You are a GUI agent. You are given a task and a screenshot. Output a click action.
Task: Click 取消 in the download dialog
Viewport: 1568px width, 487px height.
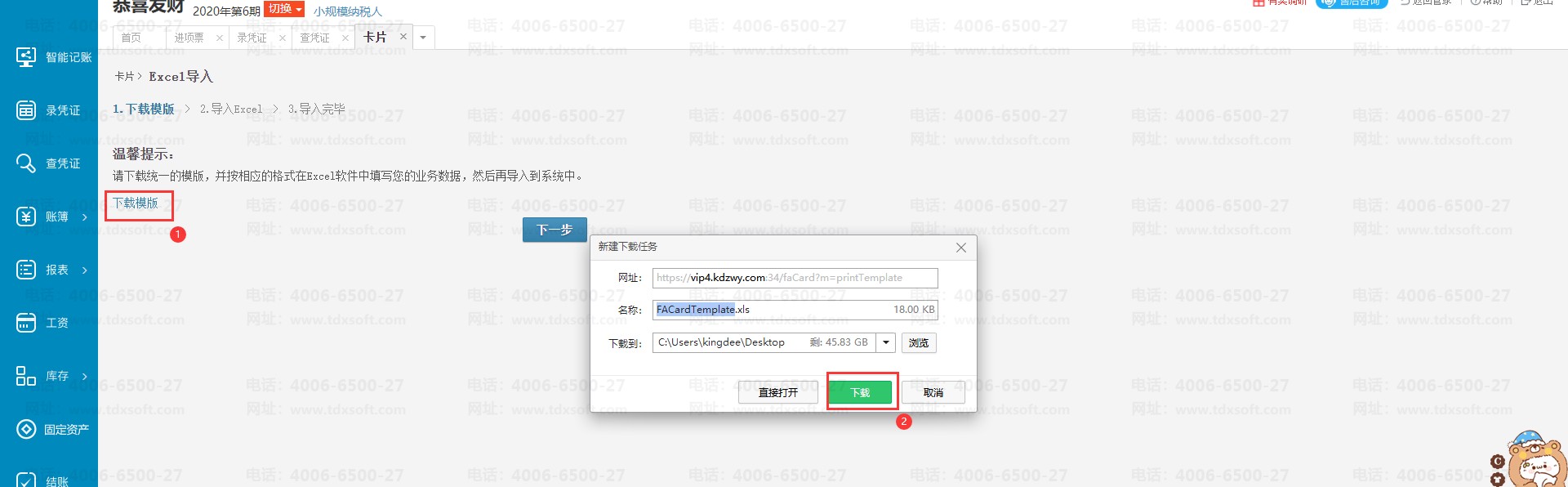(933, 393)
